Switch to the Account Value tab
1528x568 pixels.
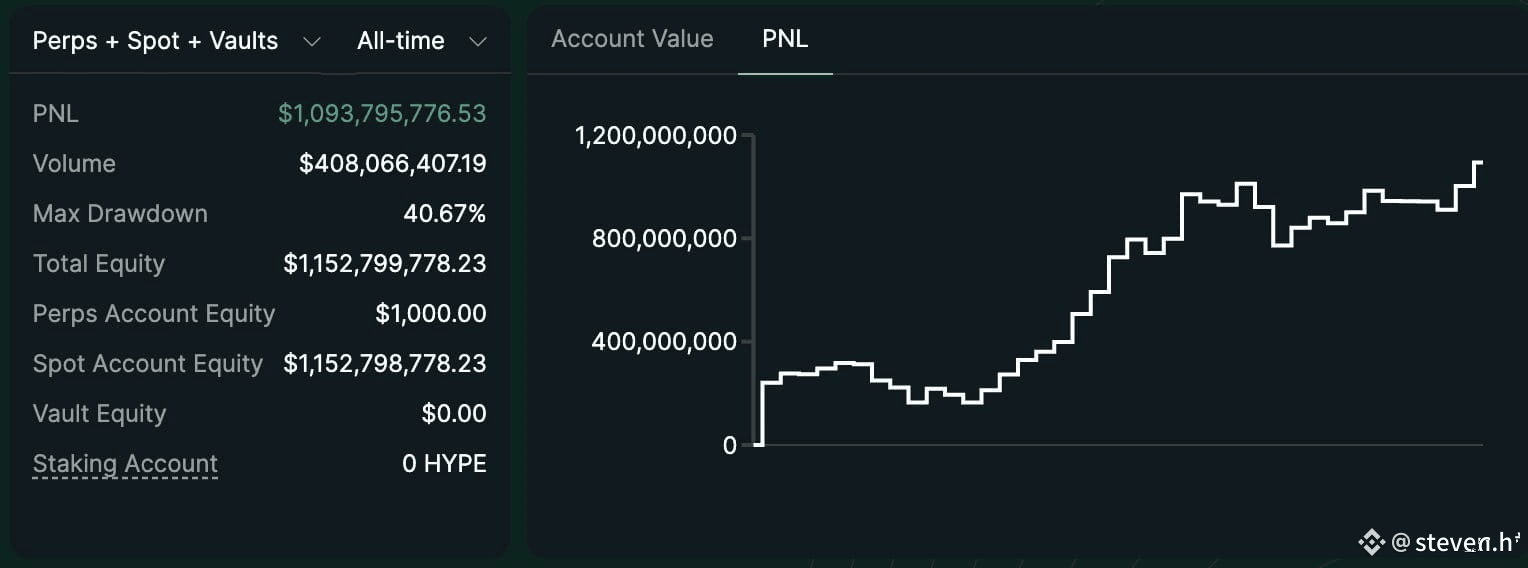[x=632, y=39]
